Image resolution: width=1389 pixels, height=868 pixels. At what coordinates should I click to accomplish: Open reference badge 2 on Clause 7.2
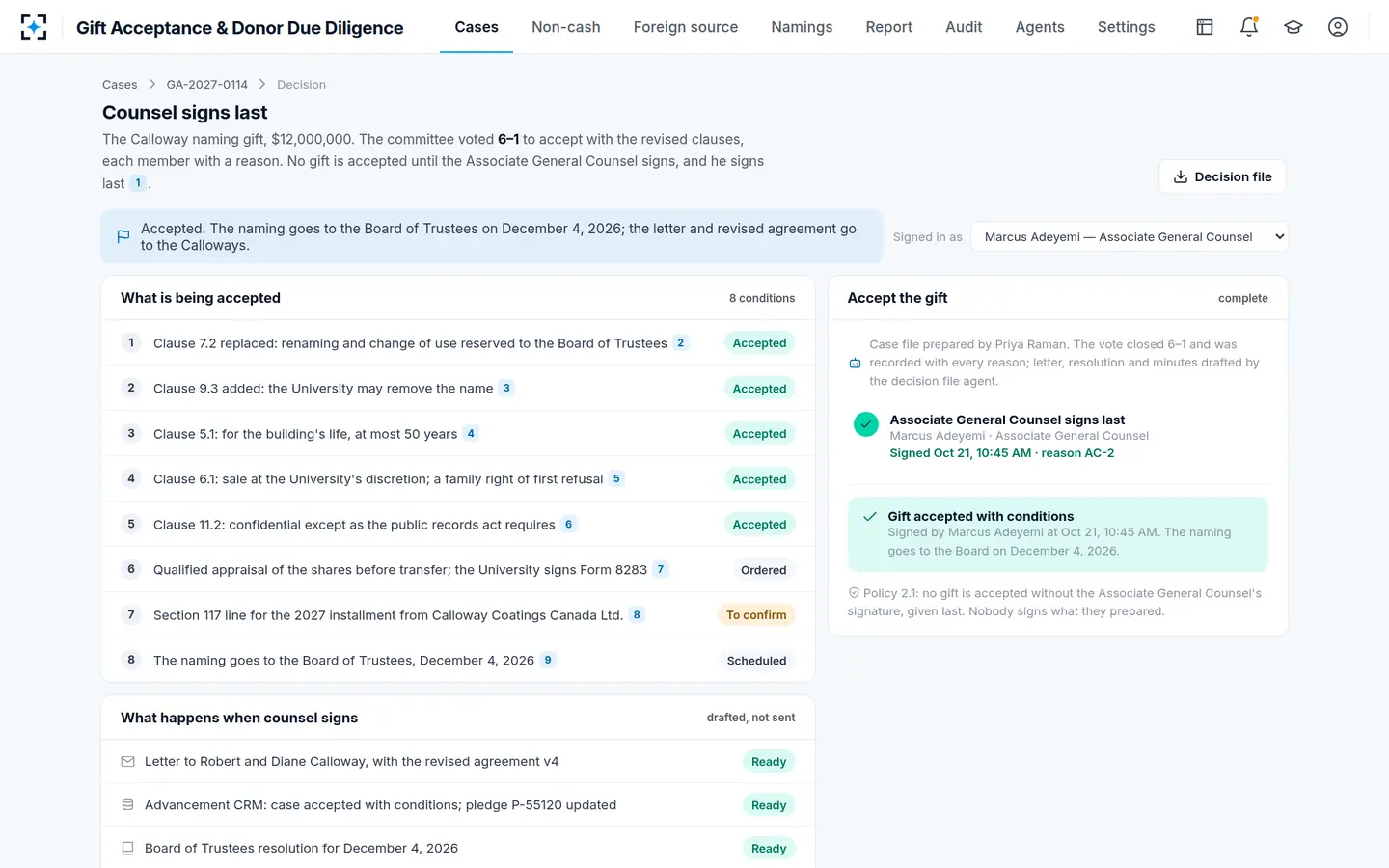pyautogui.click(x=680, y=342)
